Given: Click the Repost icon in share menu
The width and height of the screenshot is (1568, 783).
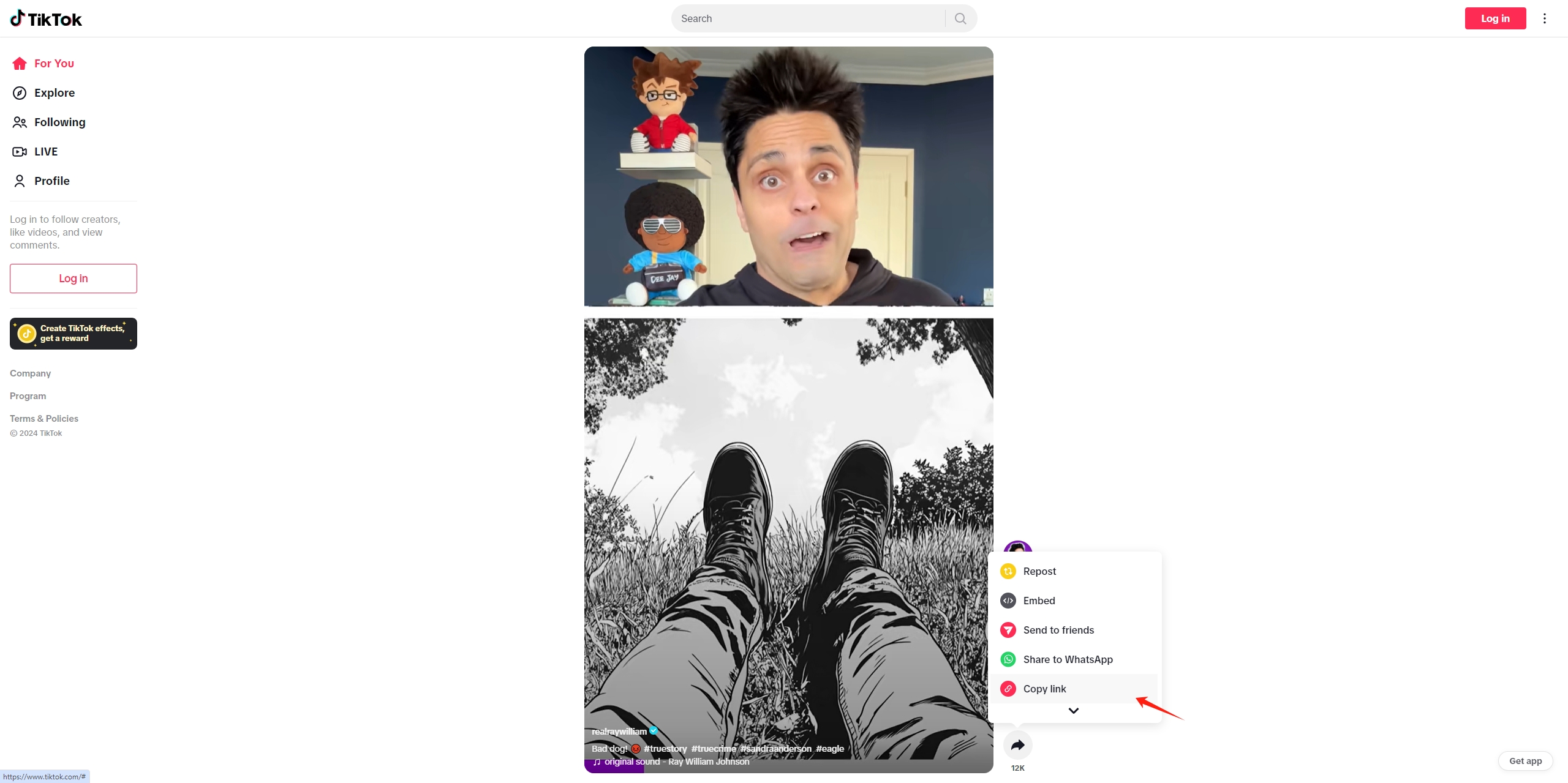Looking at the screenshot, I should (x=1008, y=571).
